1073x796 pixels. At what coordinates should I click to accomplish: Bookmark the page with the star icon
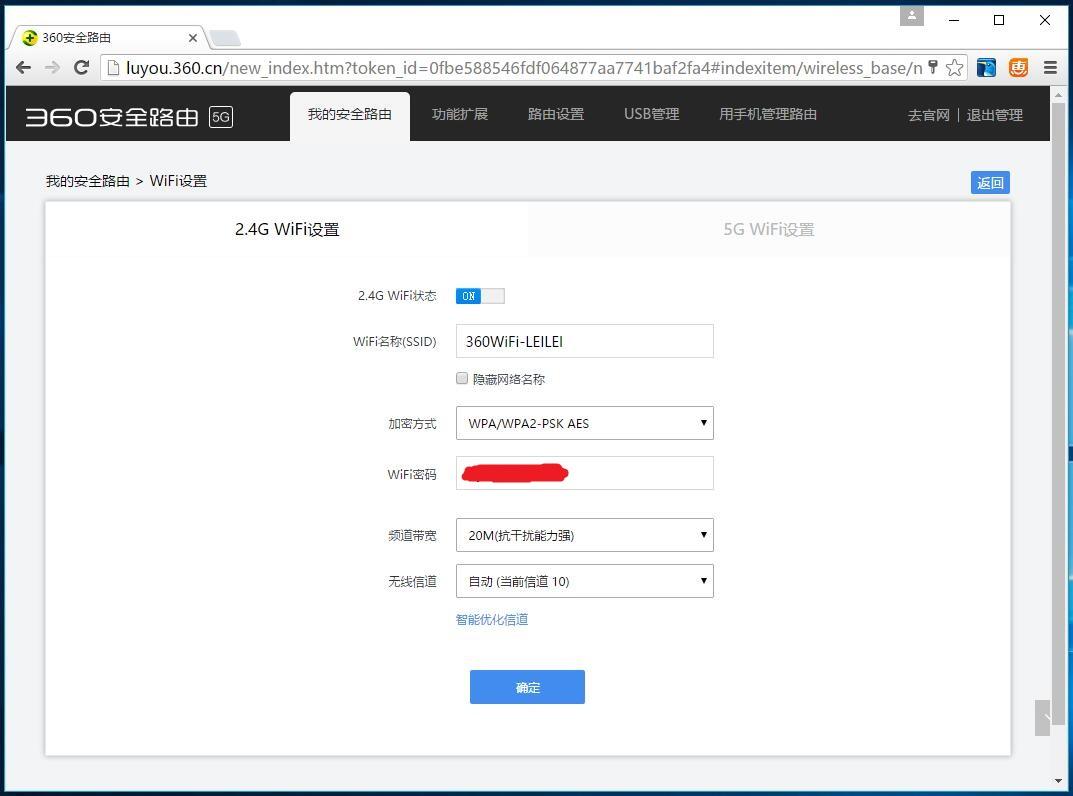[954, 67]
